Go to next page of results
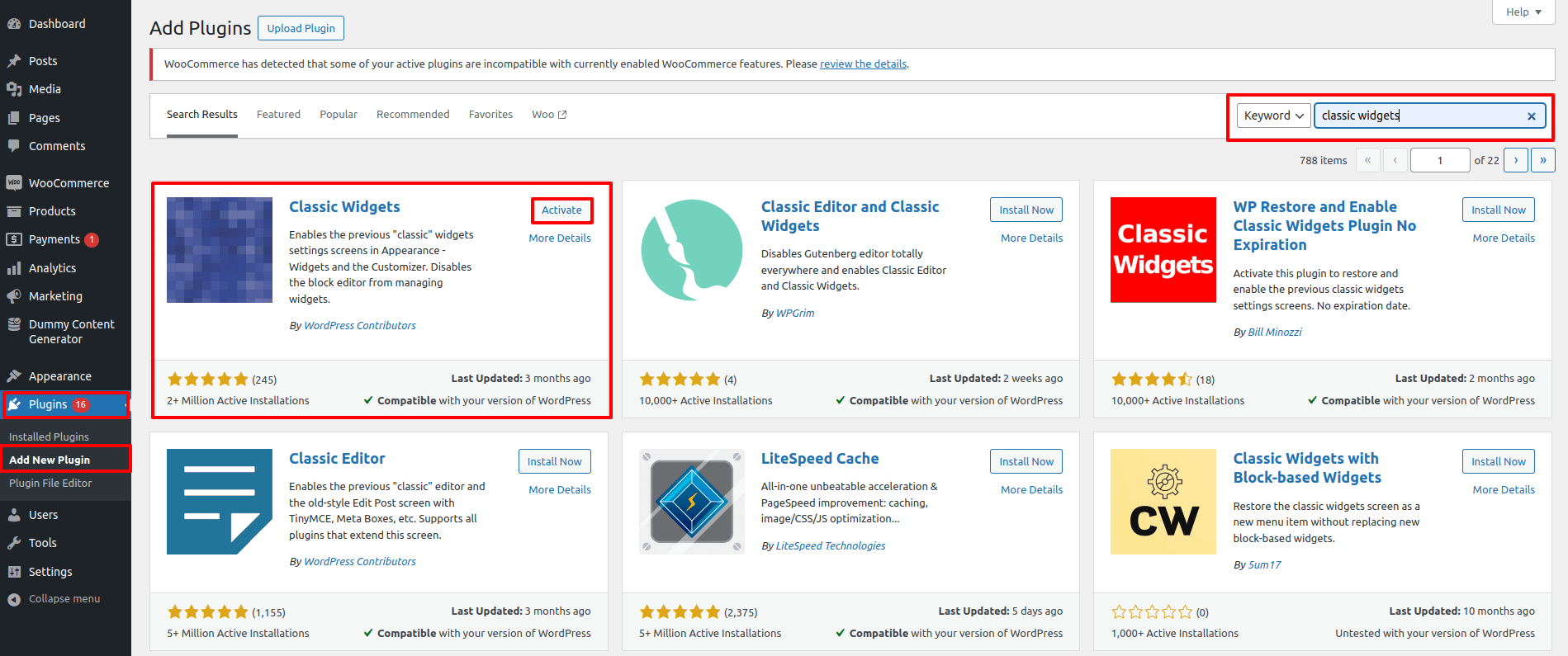 coord(1516,160)
